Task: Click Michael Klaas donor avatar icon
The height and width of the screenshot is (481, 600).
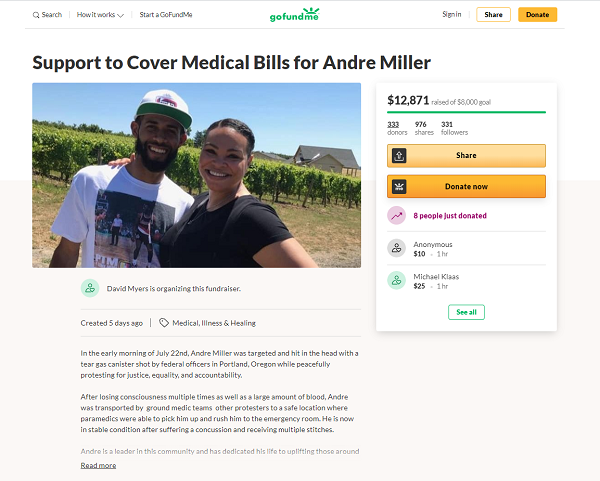Action: [396, 280]
